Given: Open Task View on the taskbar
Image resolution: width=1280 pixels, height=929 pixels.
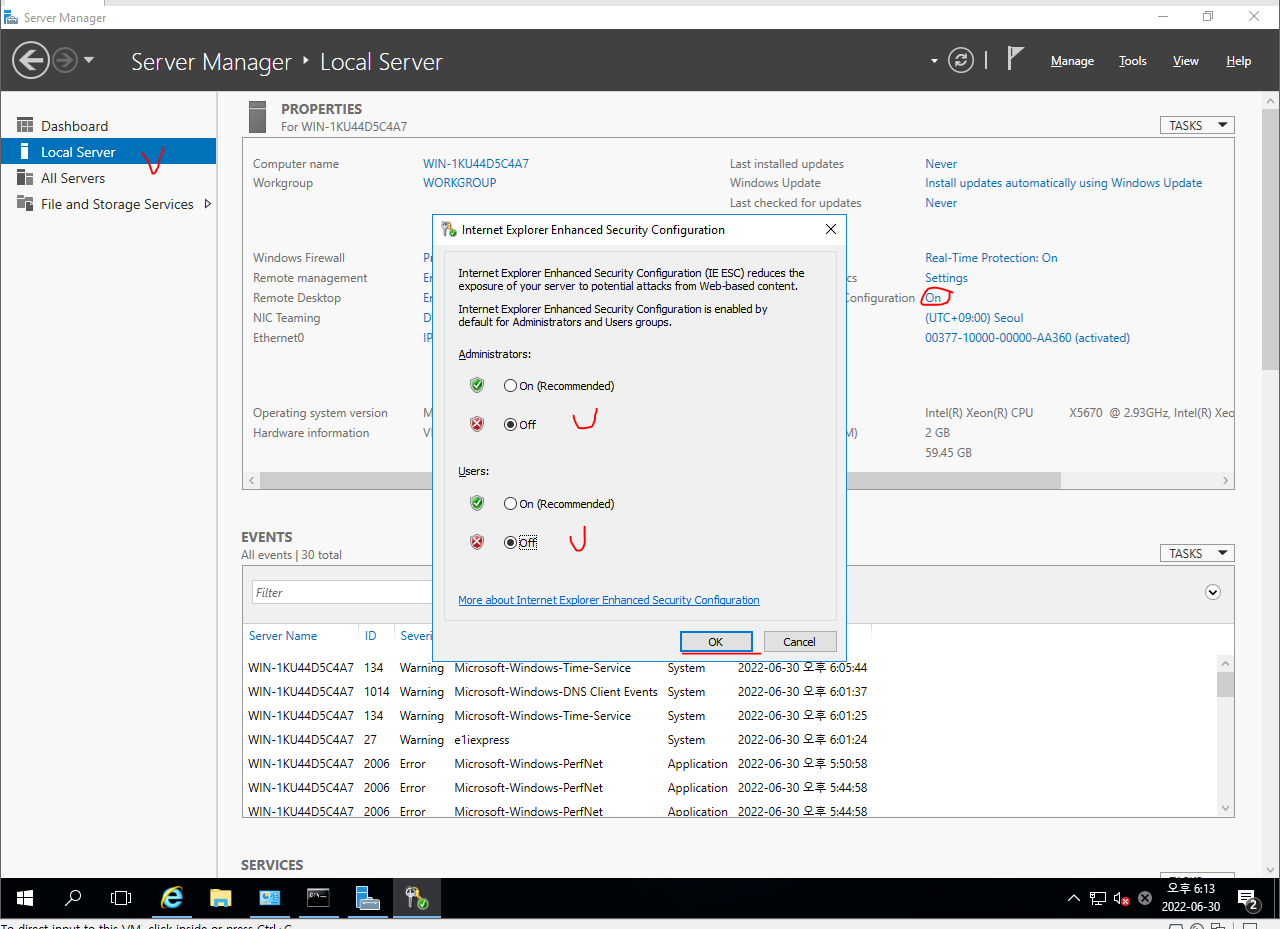Looking at the screenshot, I should (121, 898).
